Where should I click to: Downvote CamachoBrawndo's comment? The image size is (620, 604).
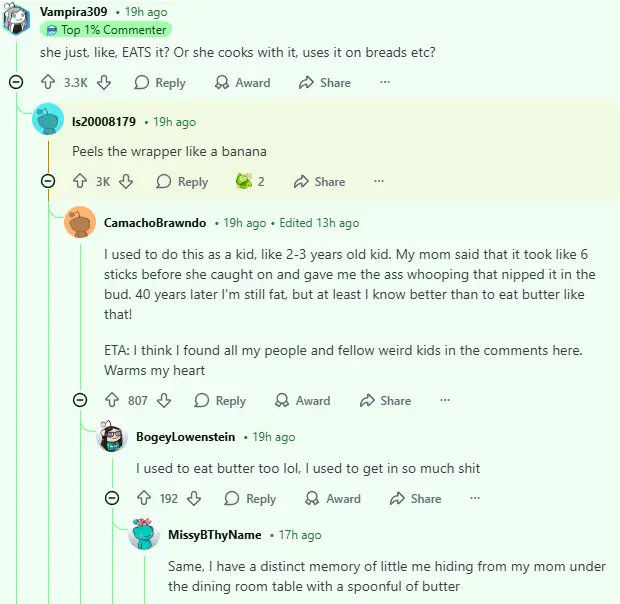point(165,400)
